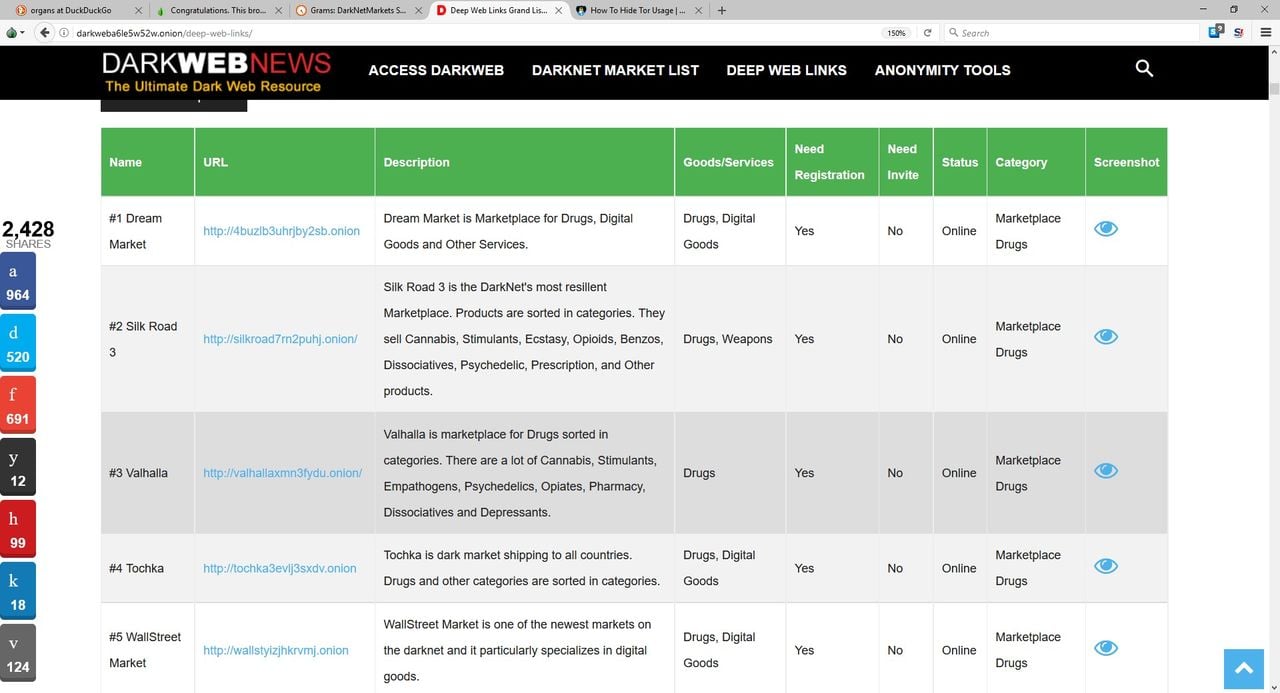Click the DarkWebNews logo in the header

[216, 72]
